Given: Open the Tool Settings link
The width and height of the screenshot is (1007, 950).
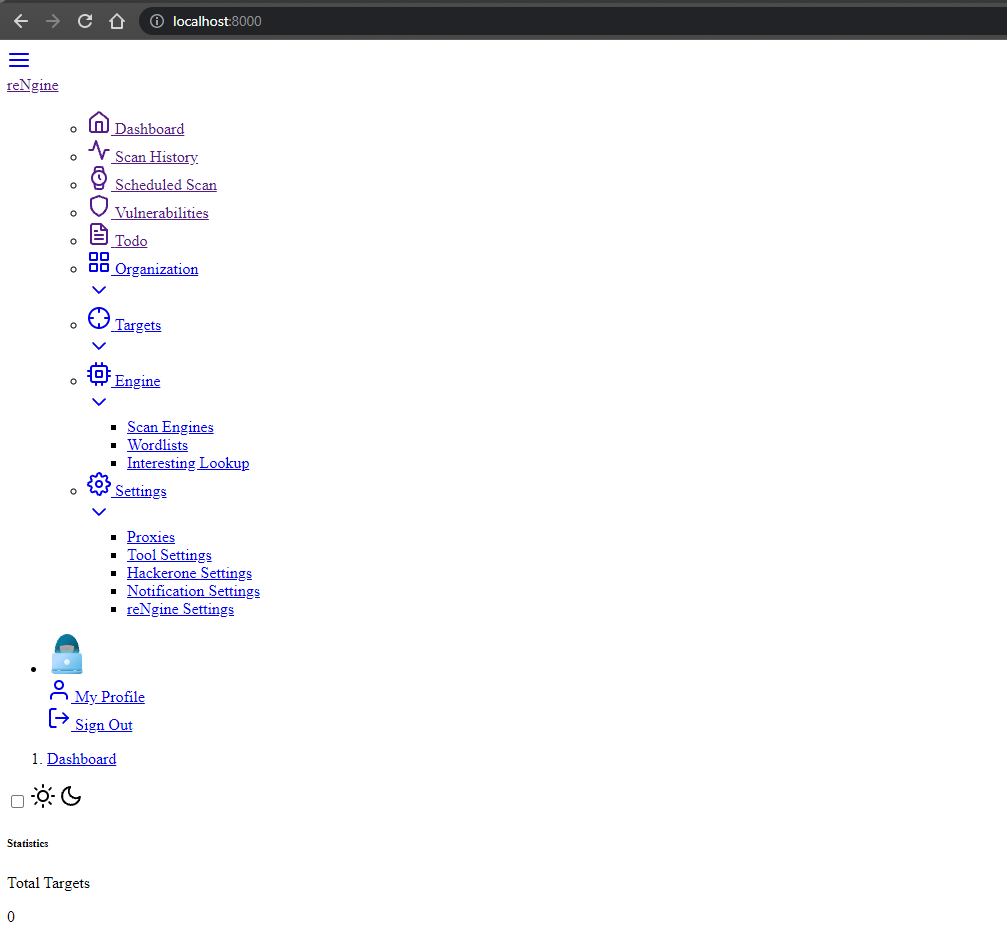Looking at the screenshot, I should (x=170, y=555).
